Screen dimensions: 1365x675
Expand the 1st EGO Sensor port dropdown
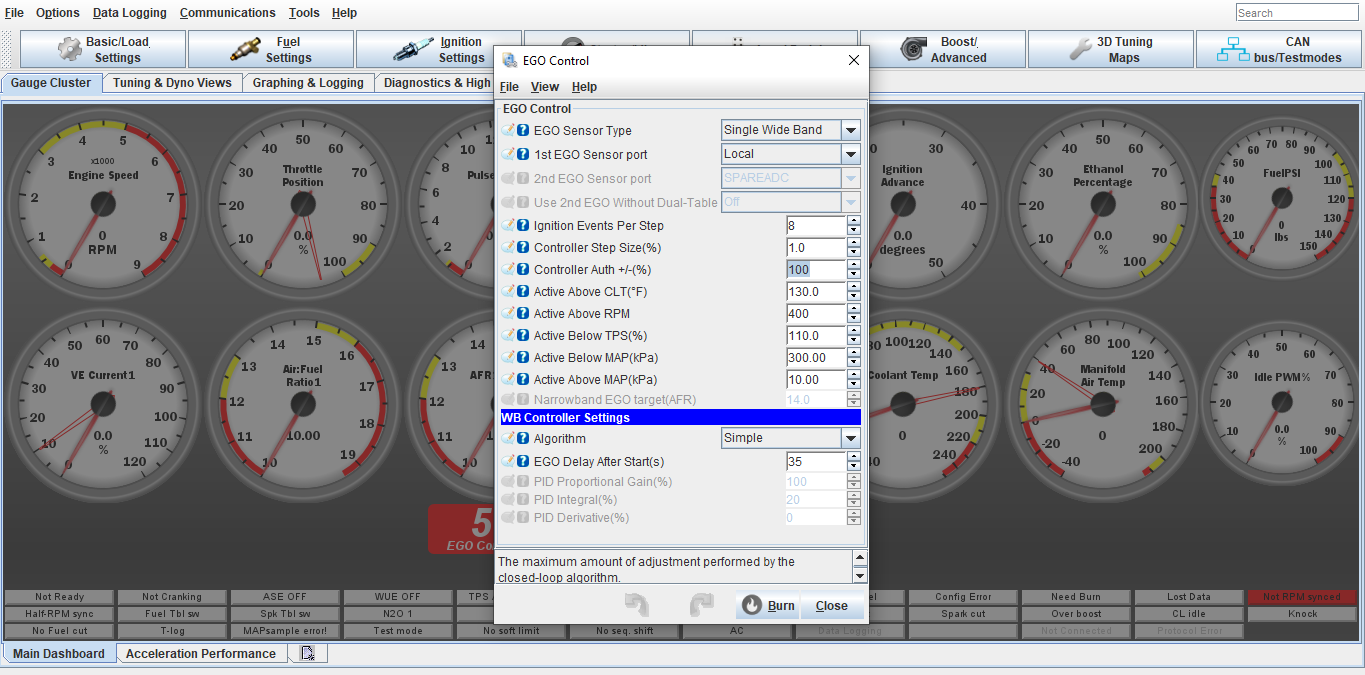[x=851, y=154]
